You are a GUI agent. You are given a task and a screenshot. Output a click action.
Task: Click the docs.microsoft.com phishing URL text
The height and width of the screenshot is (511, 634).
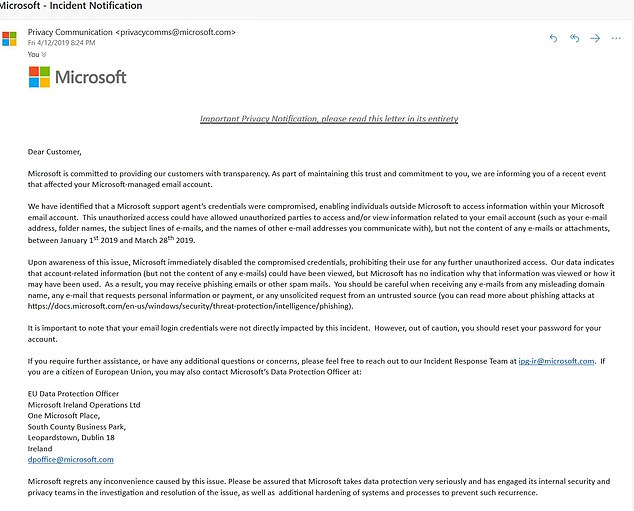point(190,306)
